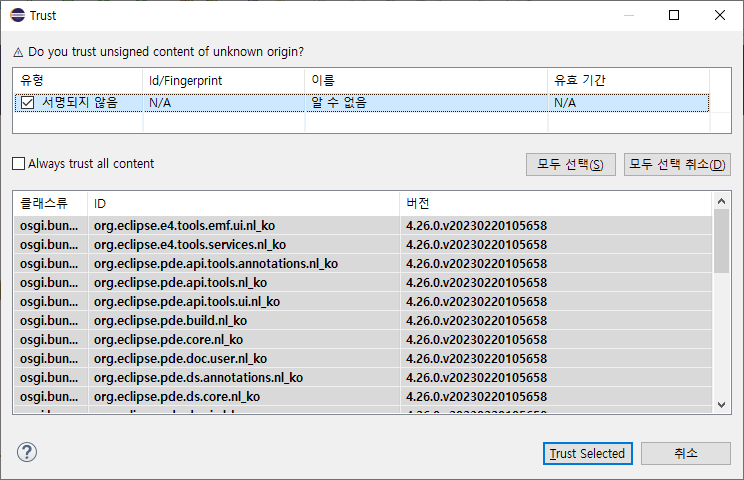Click scrollbar up arrow in bundle list
The width and height of the screenshot is (744, 480).
coord(721,202)
